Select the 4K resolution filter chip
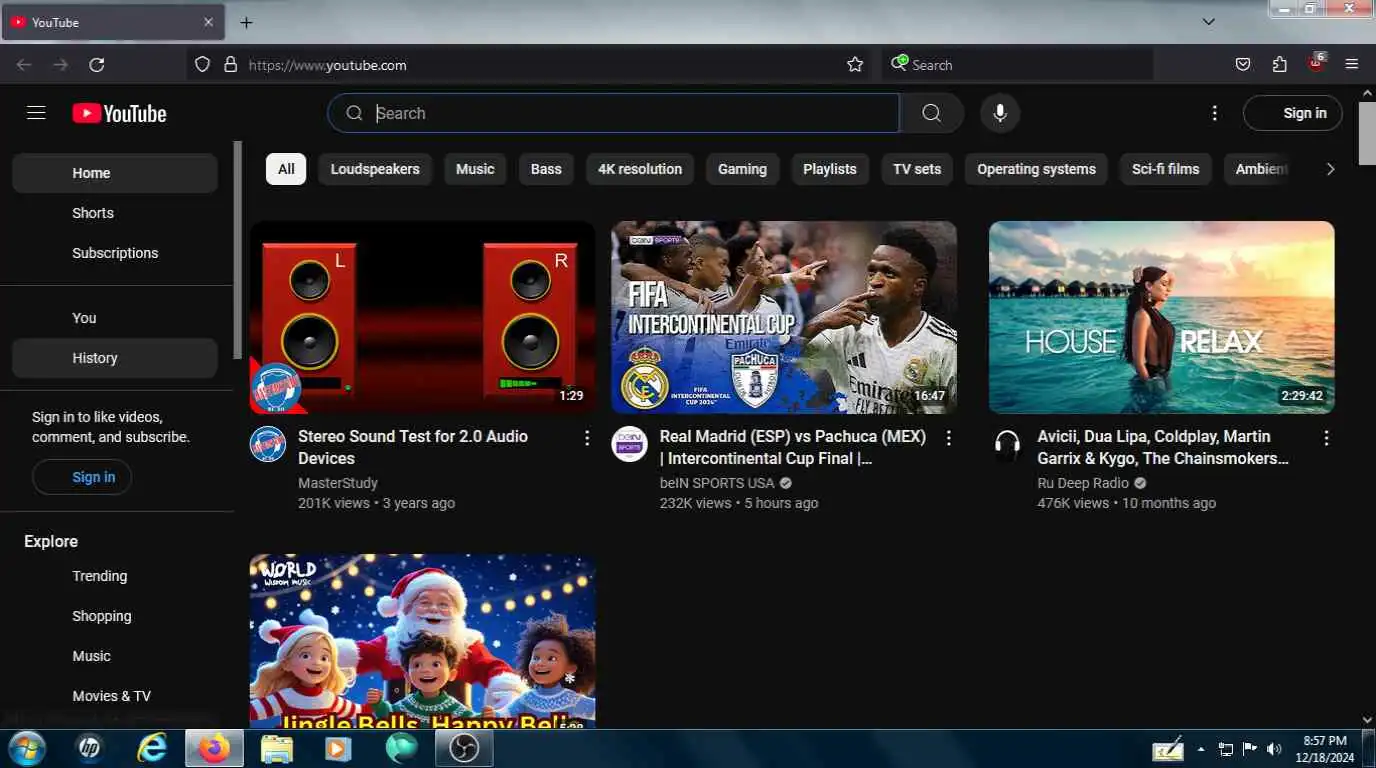 click(x=640, y=169)
